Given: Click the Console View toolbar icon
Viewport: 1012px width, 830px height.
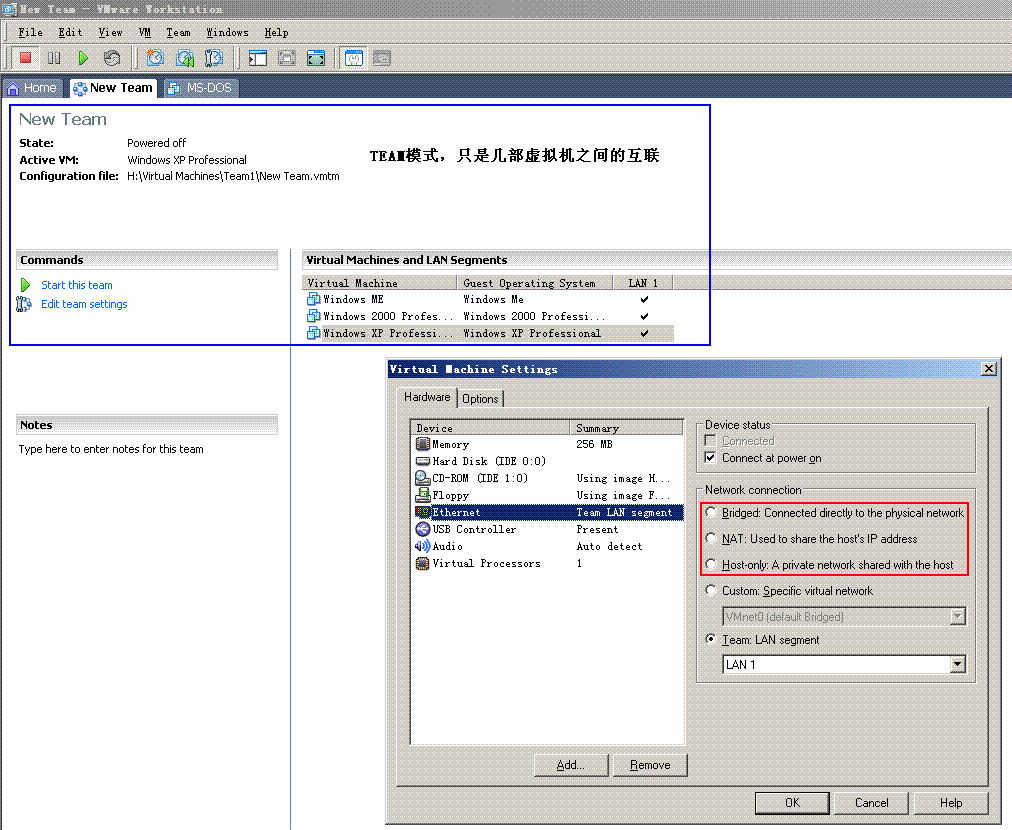Looking at the screenshot, I should tap(382, 58).
